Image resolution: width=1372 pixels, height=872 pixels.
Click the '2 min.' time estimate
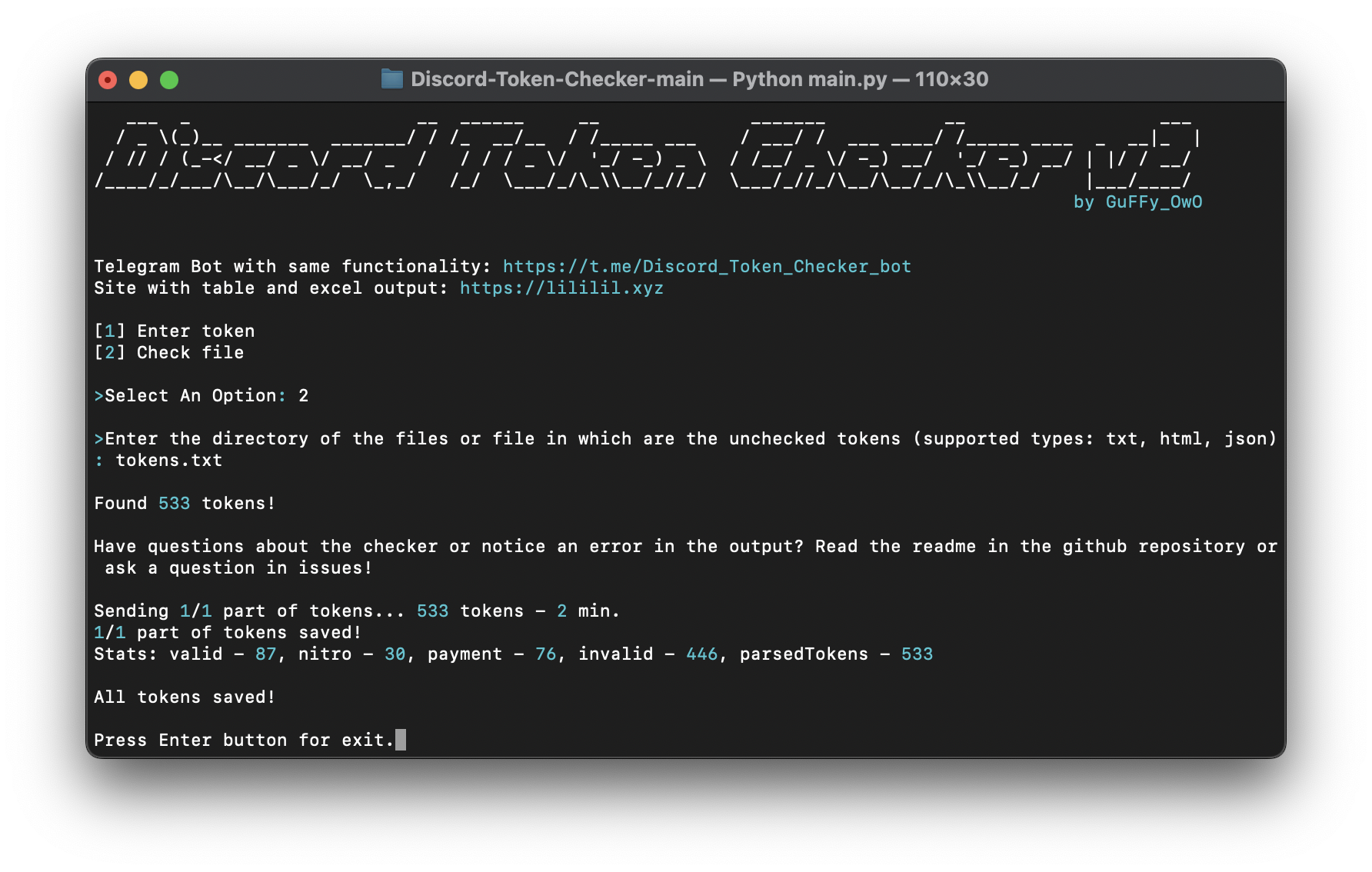tap(588, 611)
